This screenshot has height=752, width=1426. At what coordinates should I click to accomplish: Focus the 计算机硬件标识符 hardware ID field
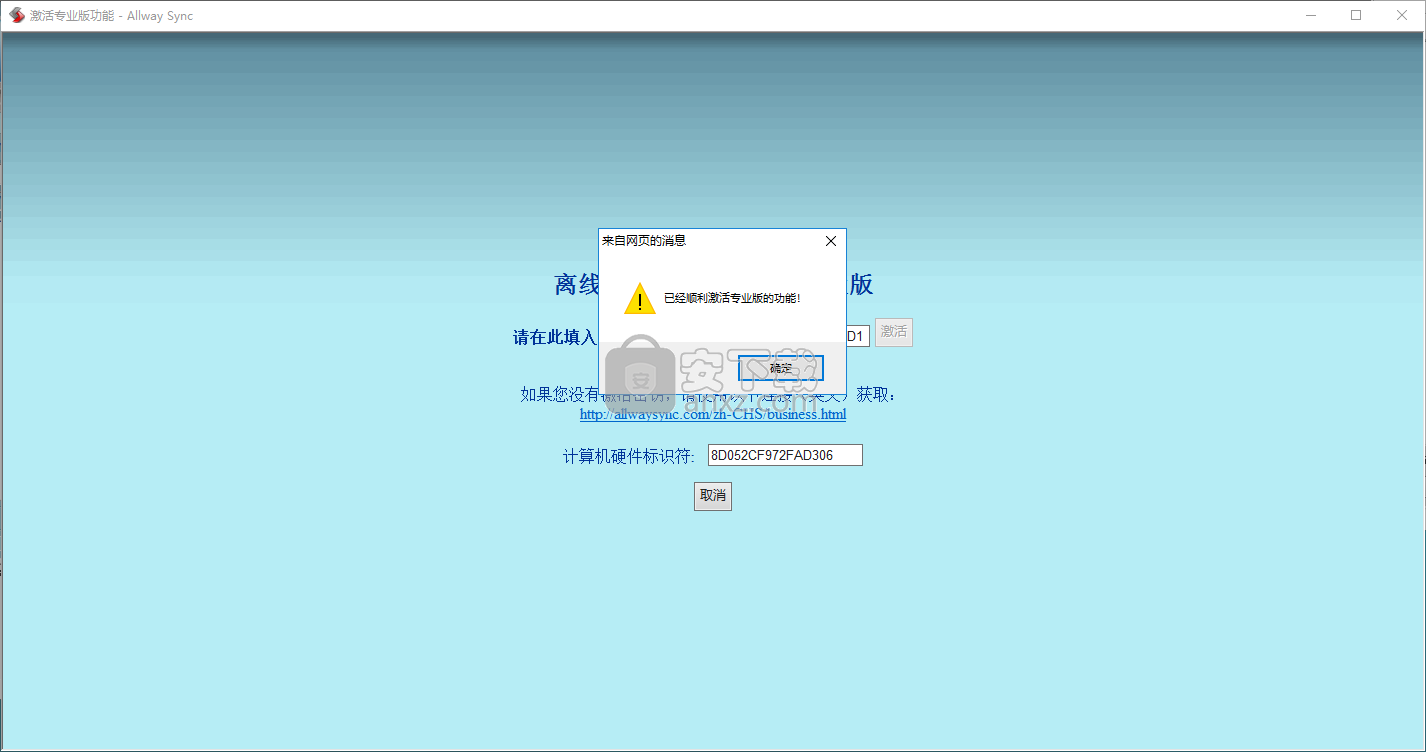[x=785, y=455]
